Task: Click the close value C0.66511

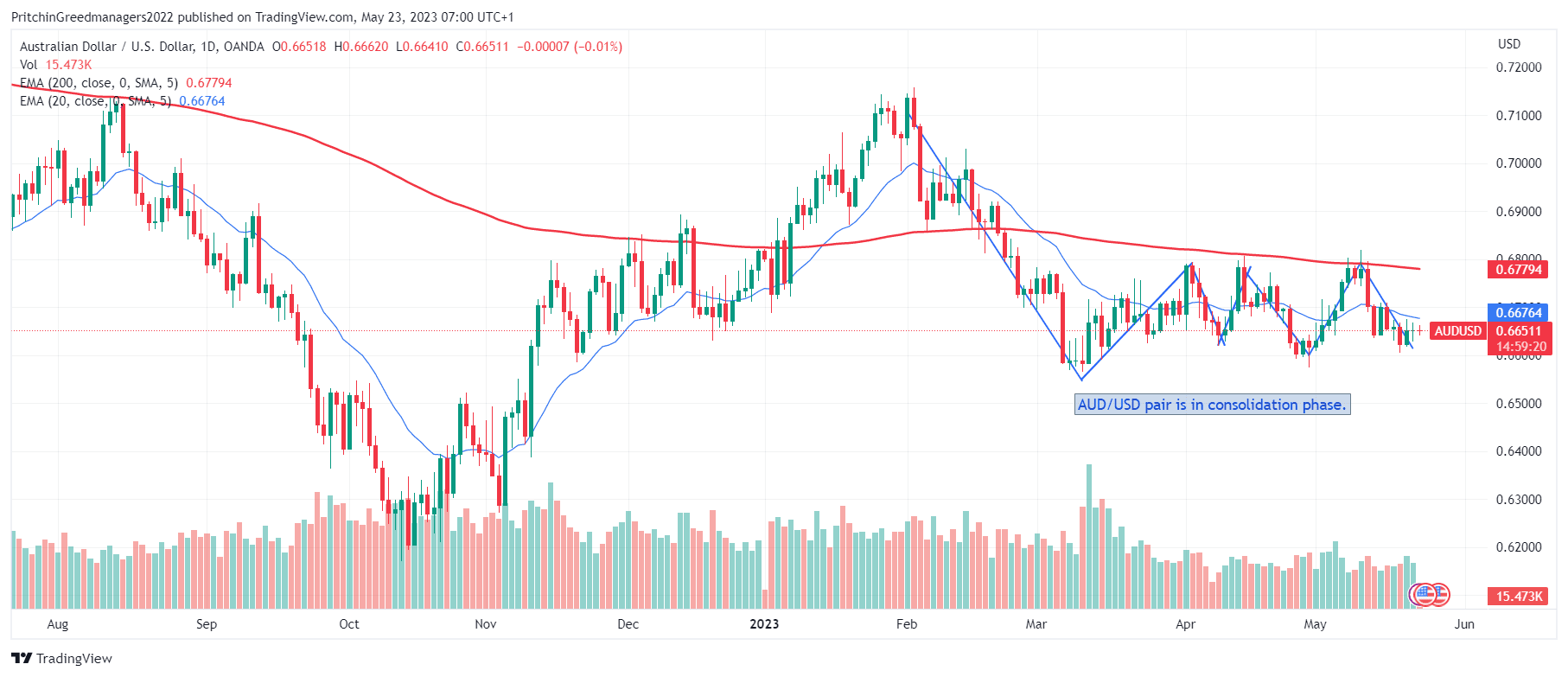Action: pyautogui.click(x=482, y=47)
